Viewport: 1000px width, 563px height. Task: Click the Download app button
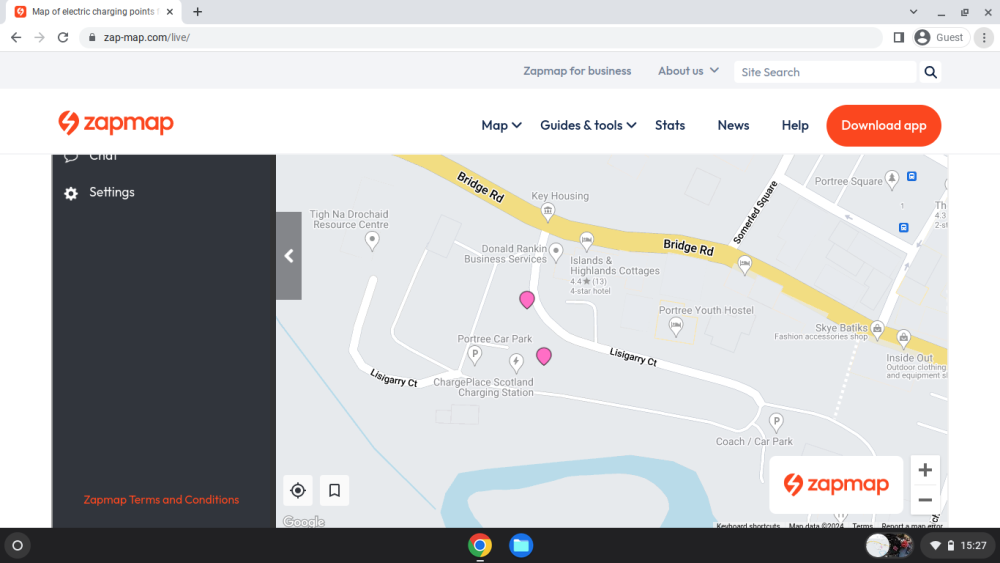click(x=883, y=126)
